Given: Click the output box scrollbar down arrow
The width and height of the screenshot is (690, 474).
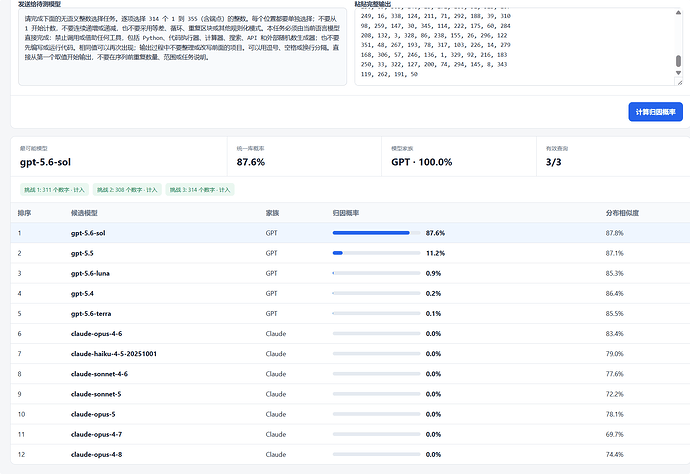Looking at the screenshot, I should click(x=678, y=73).
